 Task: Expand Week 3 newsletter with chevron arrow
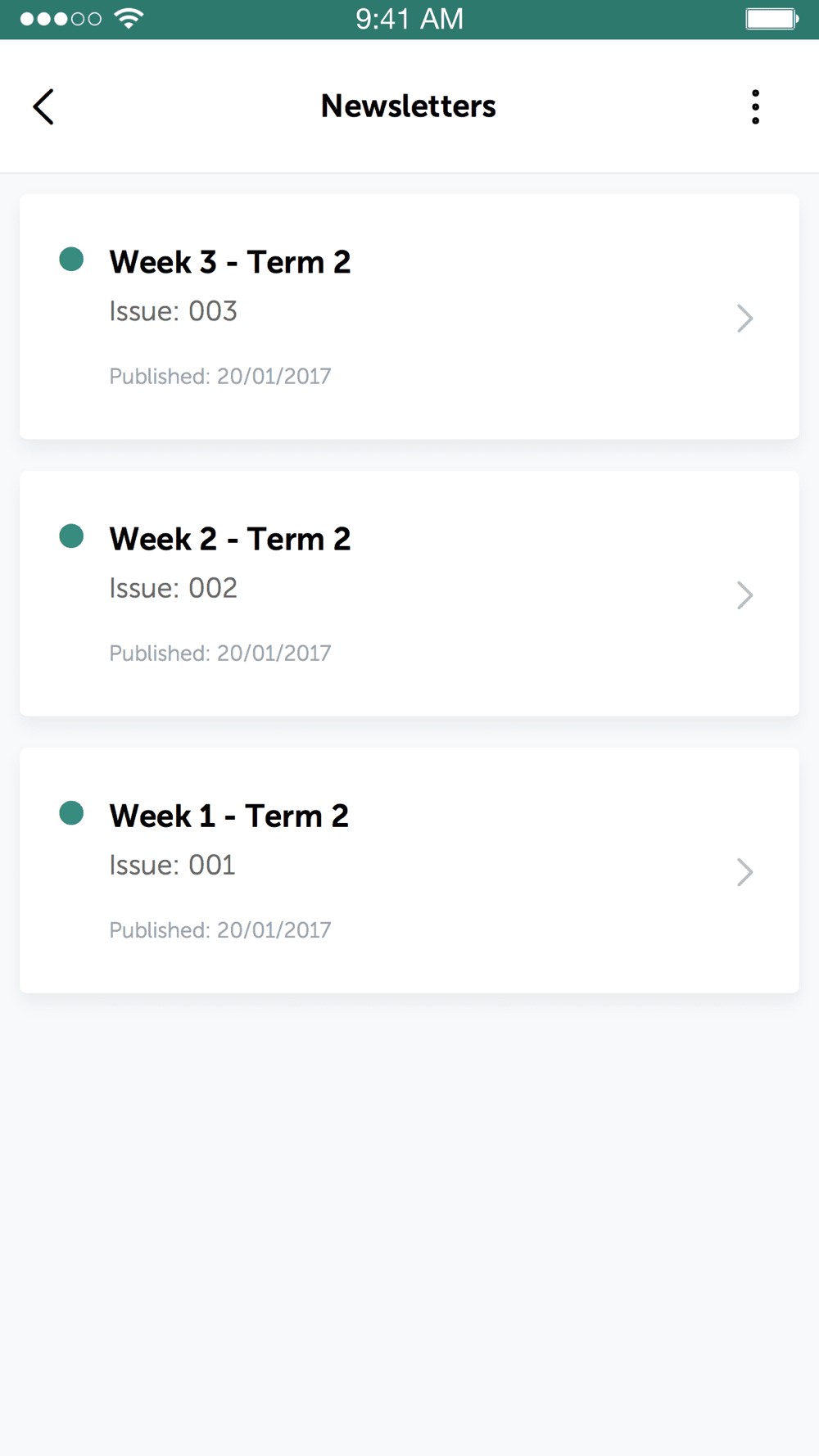(x=744, y=318)
